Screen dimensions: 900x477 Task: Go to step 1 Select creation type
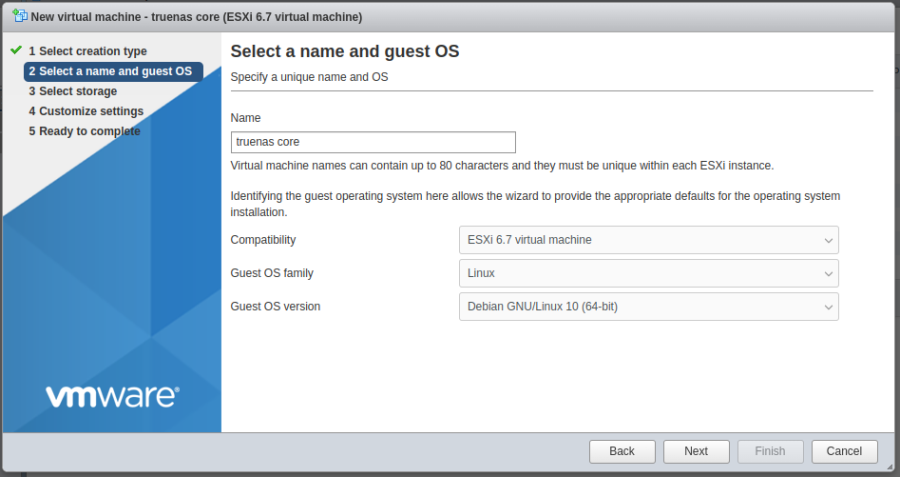coord(87,51)
